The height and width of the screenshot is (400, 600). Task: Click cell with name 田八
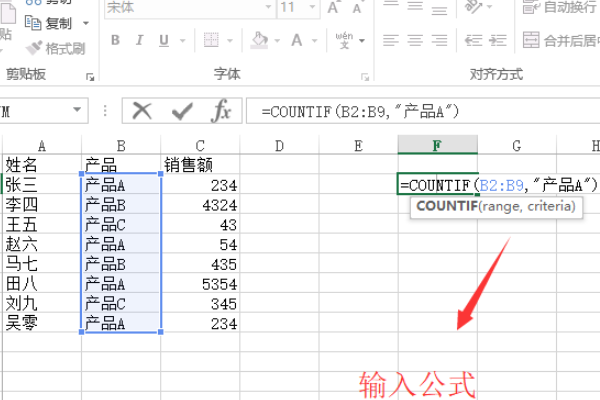(x=42, y=284)
